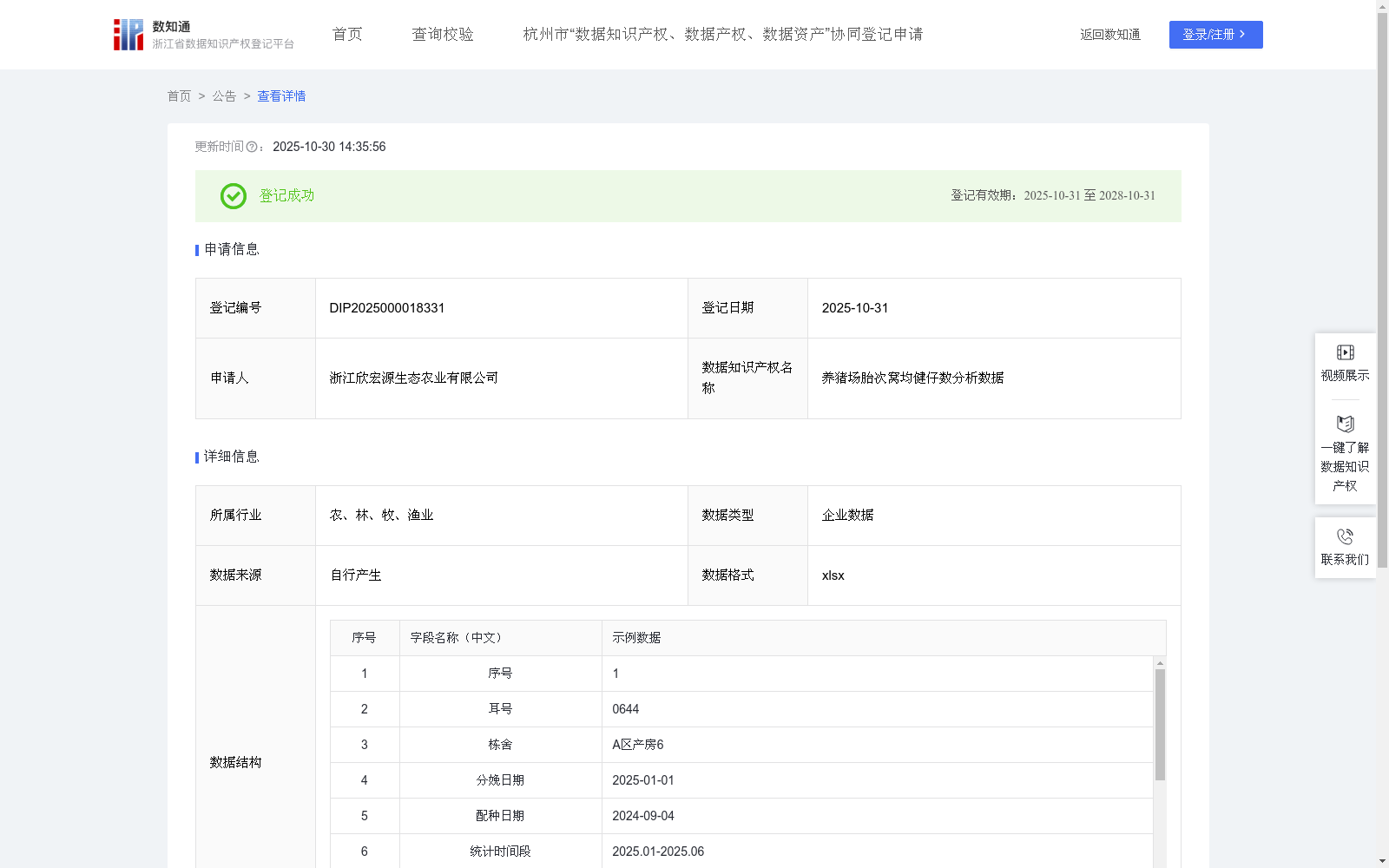Image resolution: width=1389 pixels, height=868 pixels.
Task: Open 杭州市协同登记申请 navigation item
Action: click(x=723, y=35)
